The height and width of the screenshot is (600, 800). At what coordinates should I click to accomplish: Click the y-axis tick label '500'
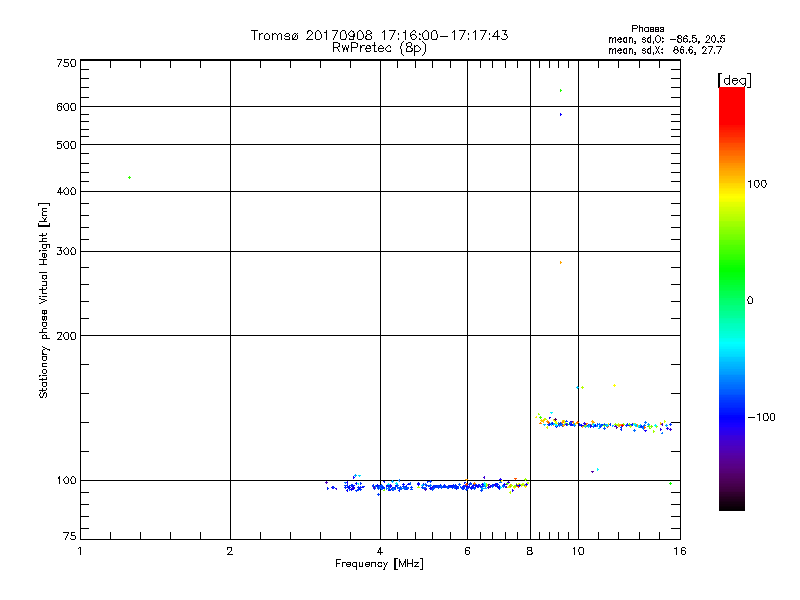click(66, 145)
